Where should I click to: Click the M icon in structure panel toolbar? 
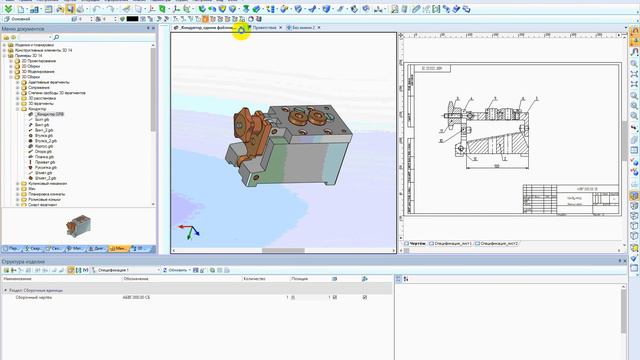85,270
